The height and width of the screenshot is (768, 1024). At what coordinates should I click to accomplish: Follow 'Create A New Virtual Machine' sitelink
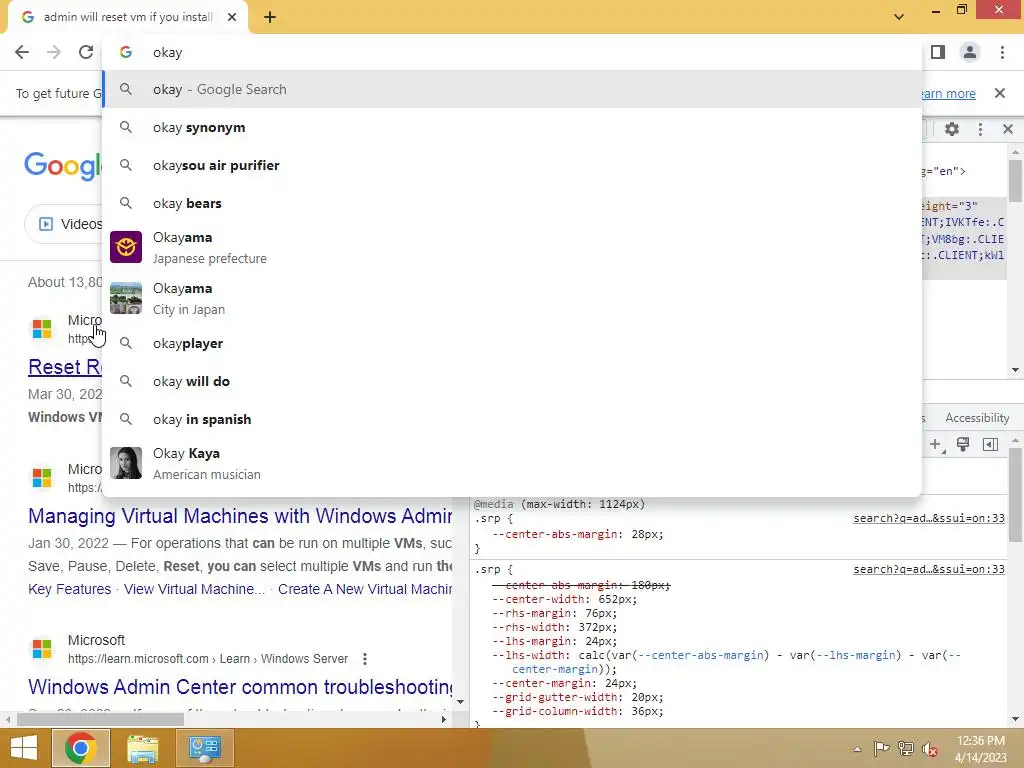tap(365, 589)
